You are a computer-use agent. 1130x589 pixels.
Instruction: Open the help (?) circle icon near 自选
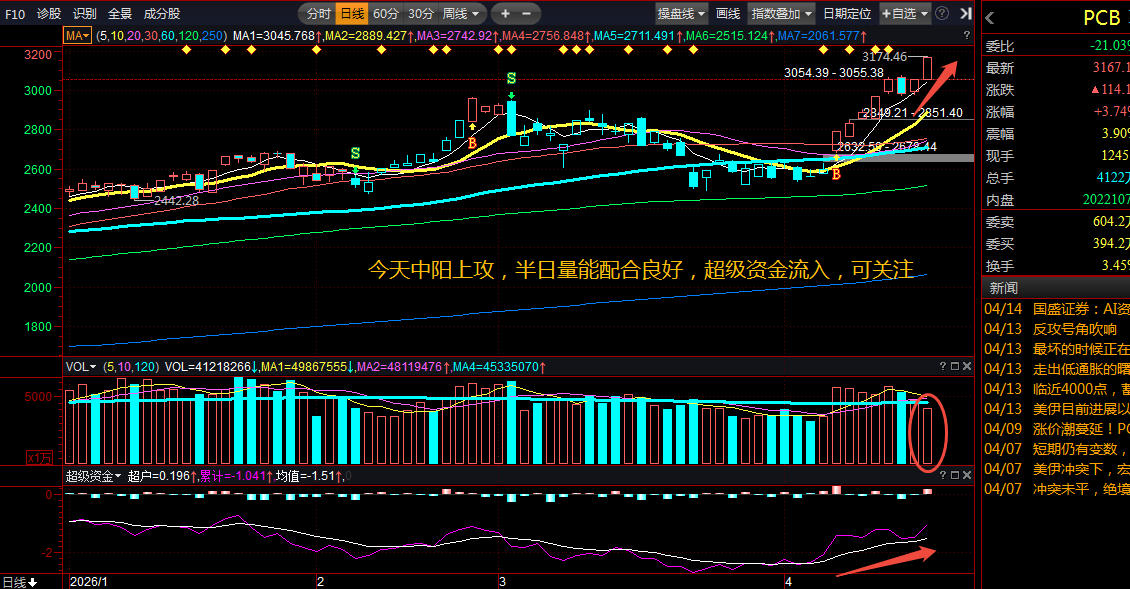(942, 13)
